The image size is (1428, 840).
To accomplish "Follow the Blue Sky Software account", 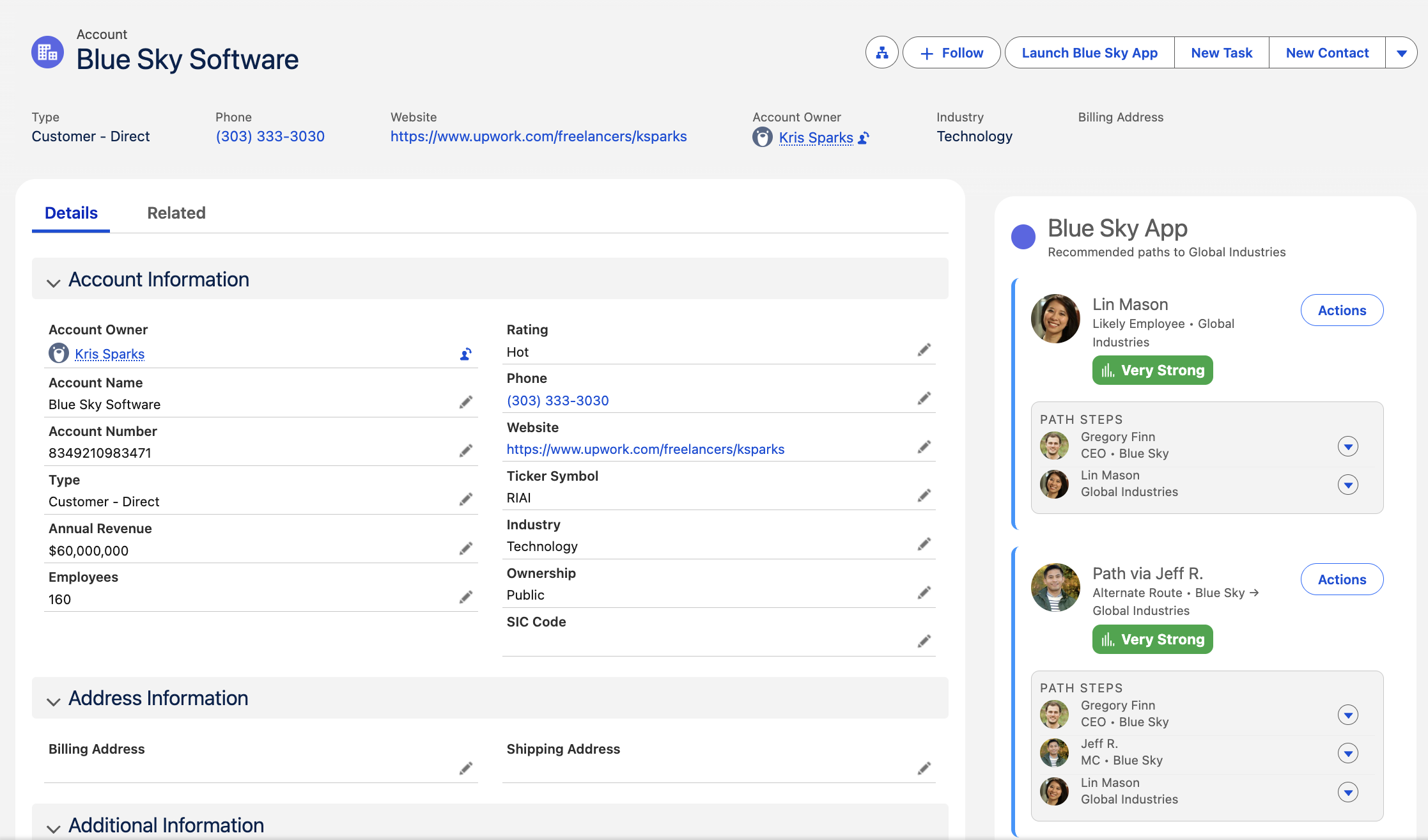I will click(x=951, y=52).
